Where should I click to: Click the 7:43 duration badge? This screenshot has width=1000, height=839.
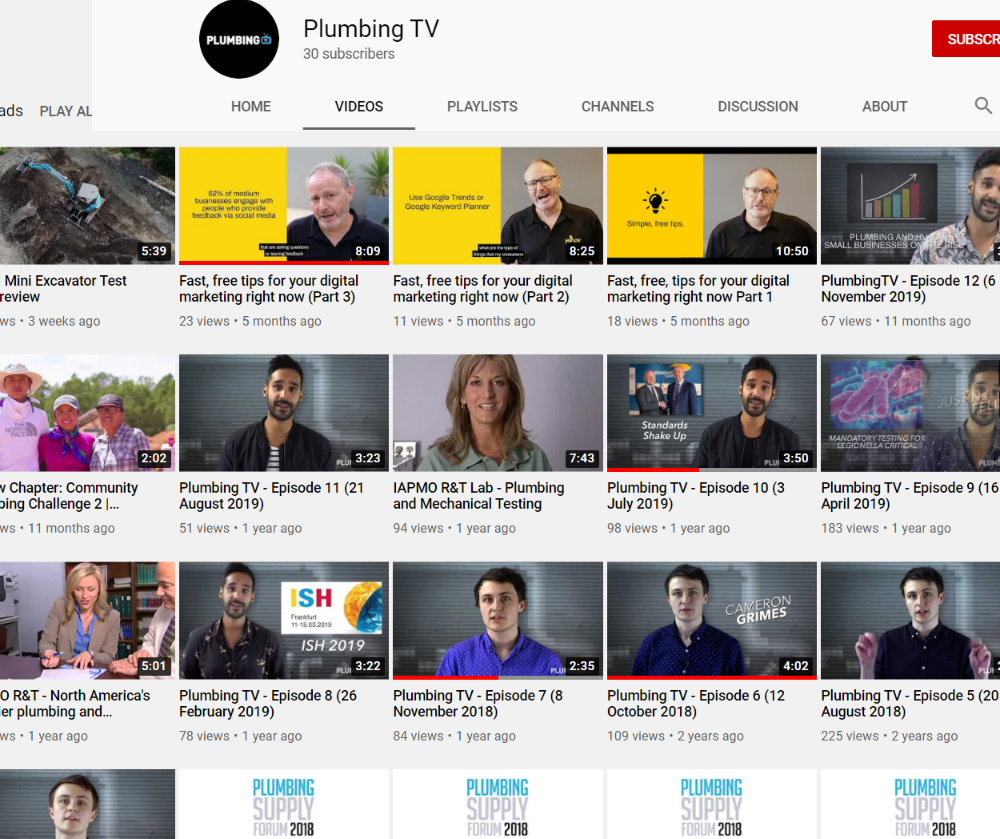582,458
